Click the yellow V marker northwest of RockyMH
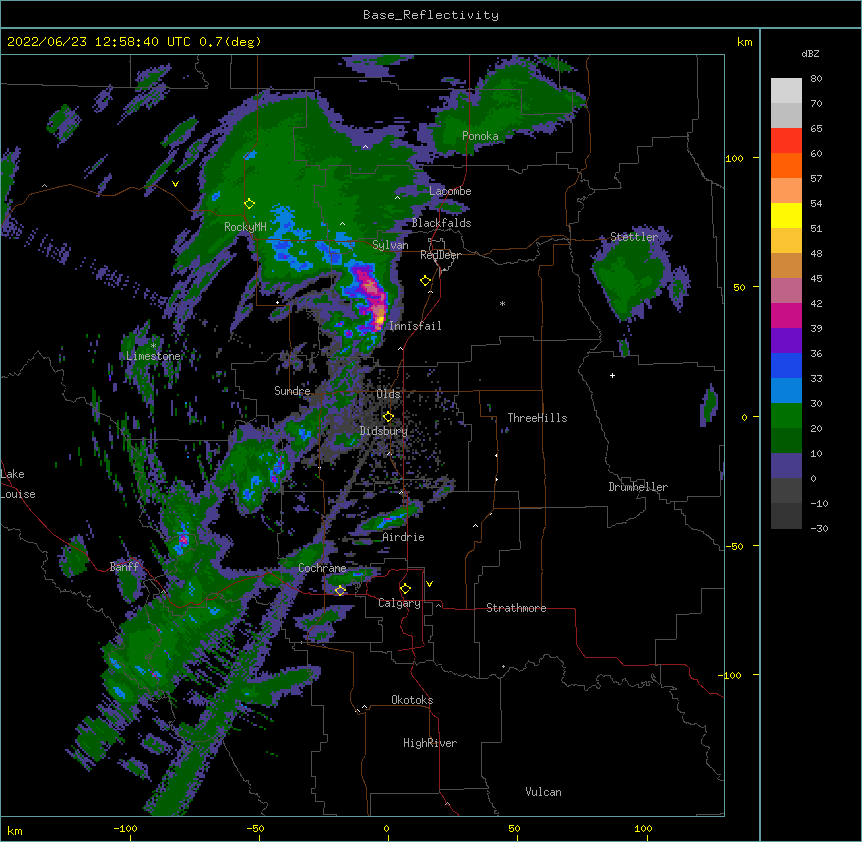Viewport: 862px width, 842px height. (x=175, y=184)
